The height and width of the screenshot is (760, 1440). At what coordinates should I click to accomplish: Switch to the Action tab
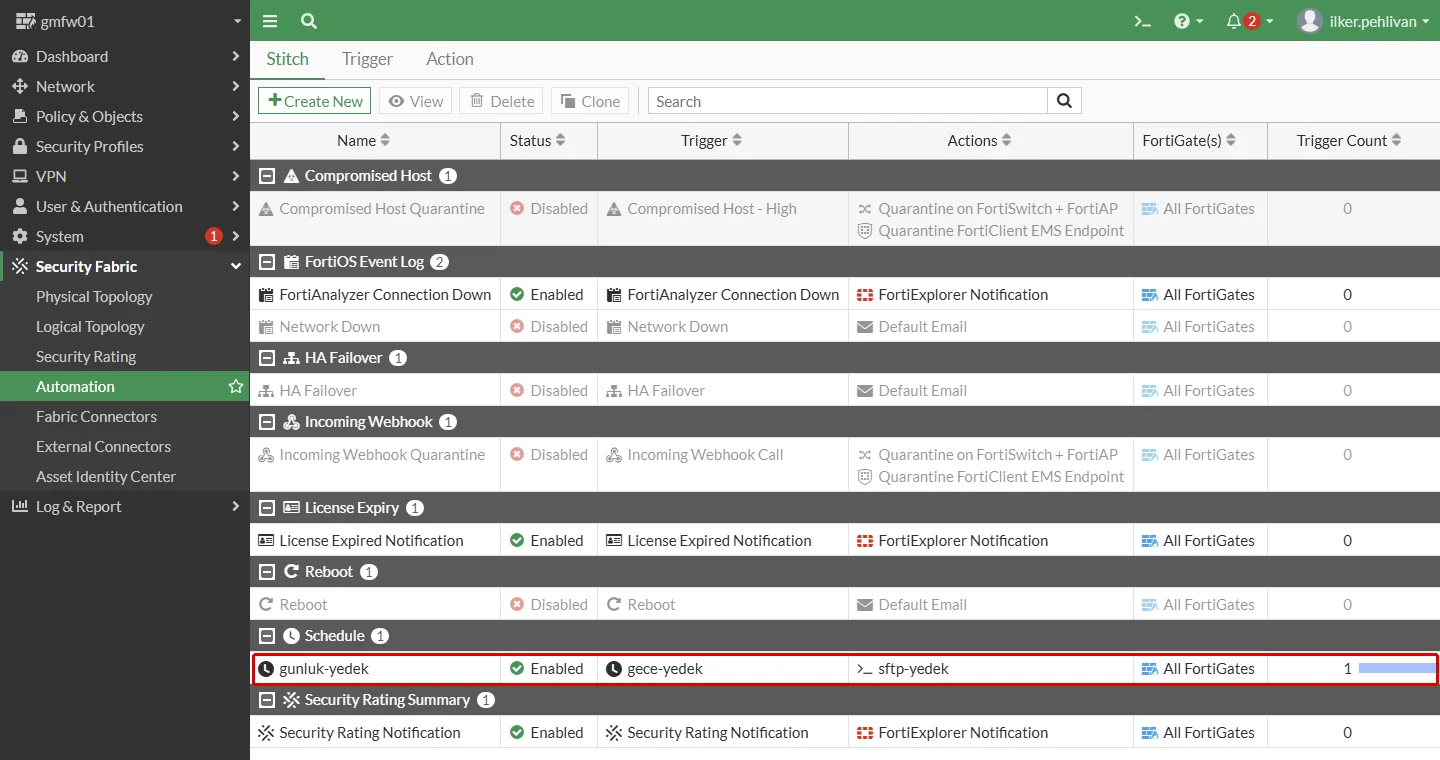(450, 59)
